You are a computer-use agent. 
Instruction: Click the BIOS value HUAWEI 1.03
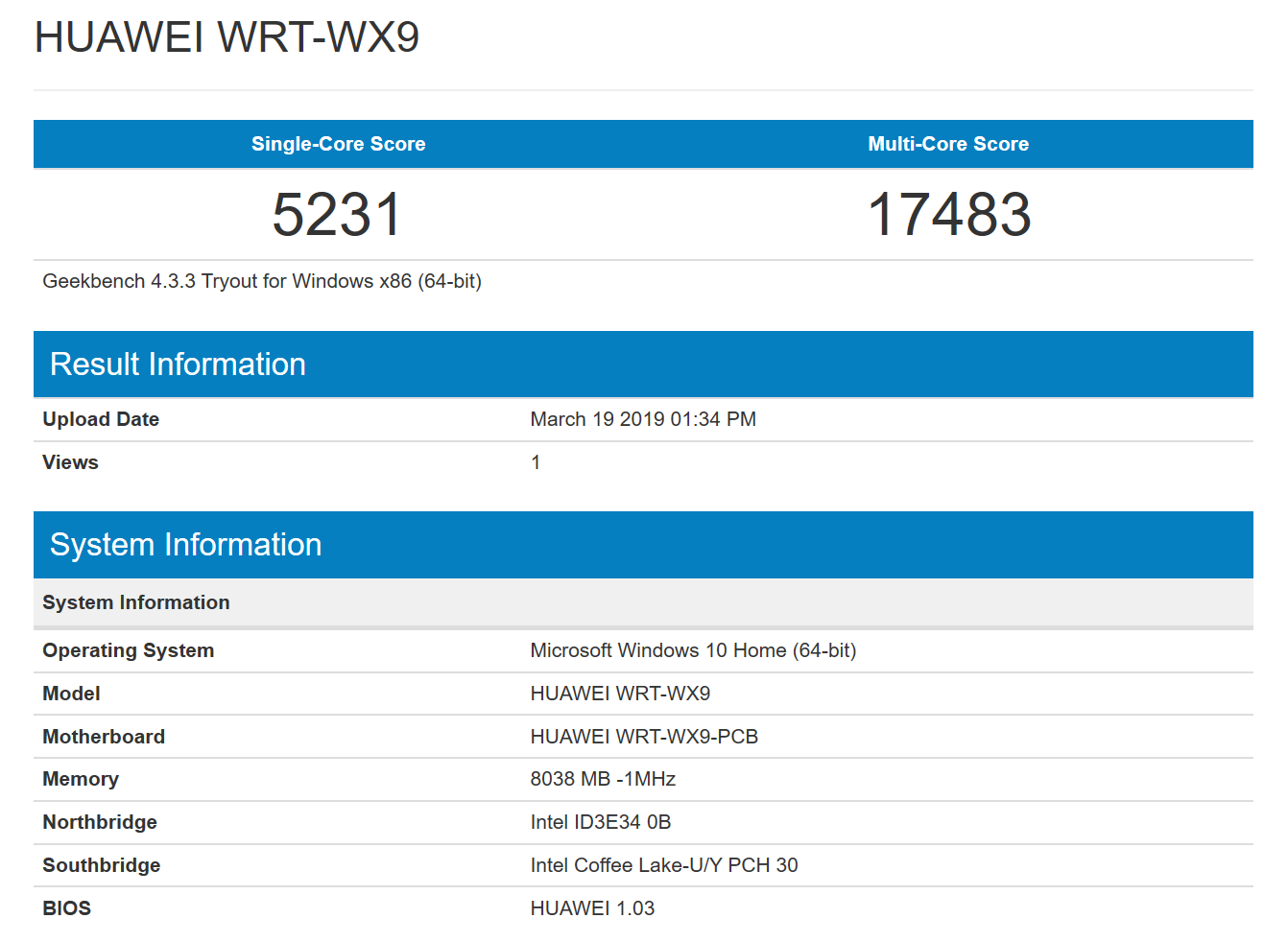coord(592,908)
